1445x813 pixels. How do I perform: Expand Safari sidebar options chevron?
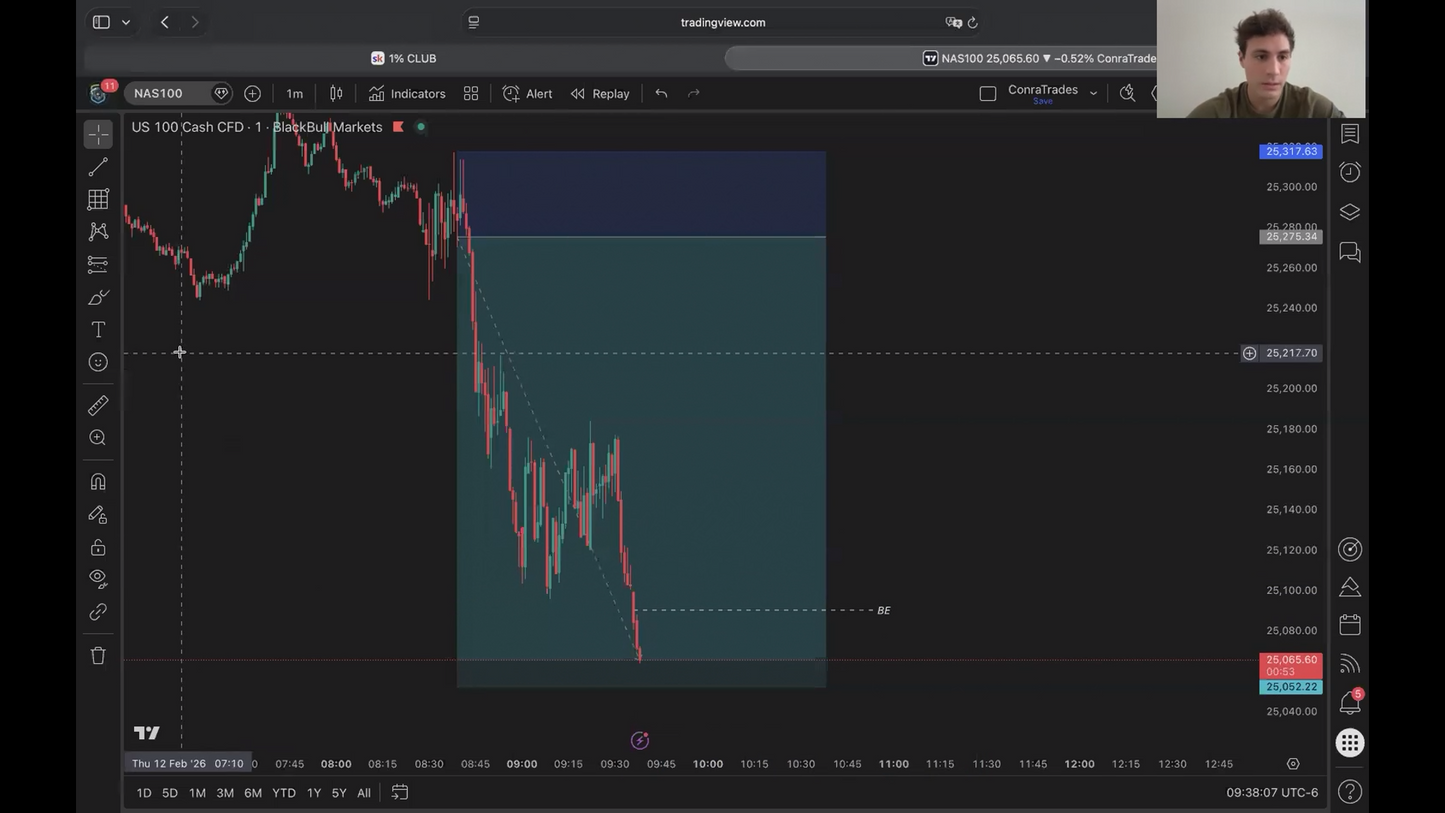pos(126,22)
